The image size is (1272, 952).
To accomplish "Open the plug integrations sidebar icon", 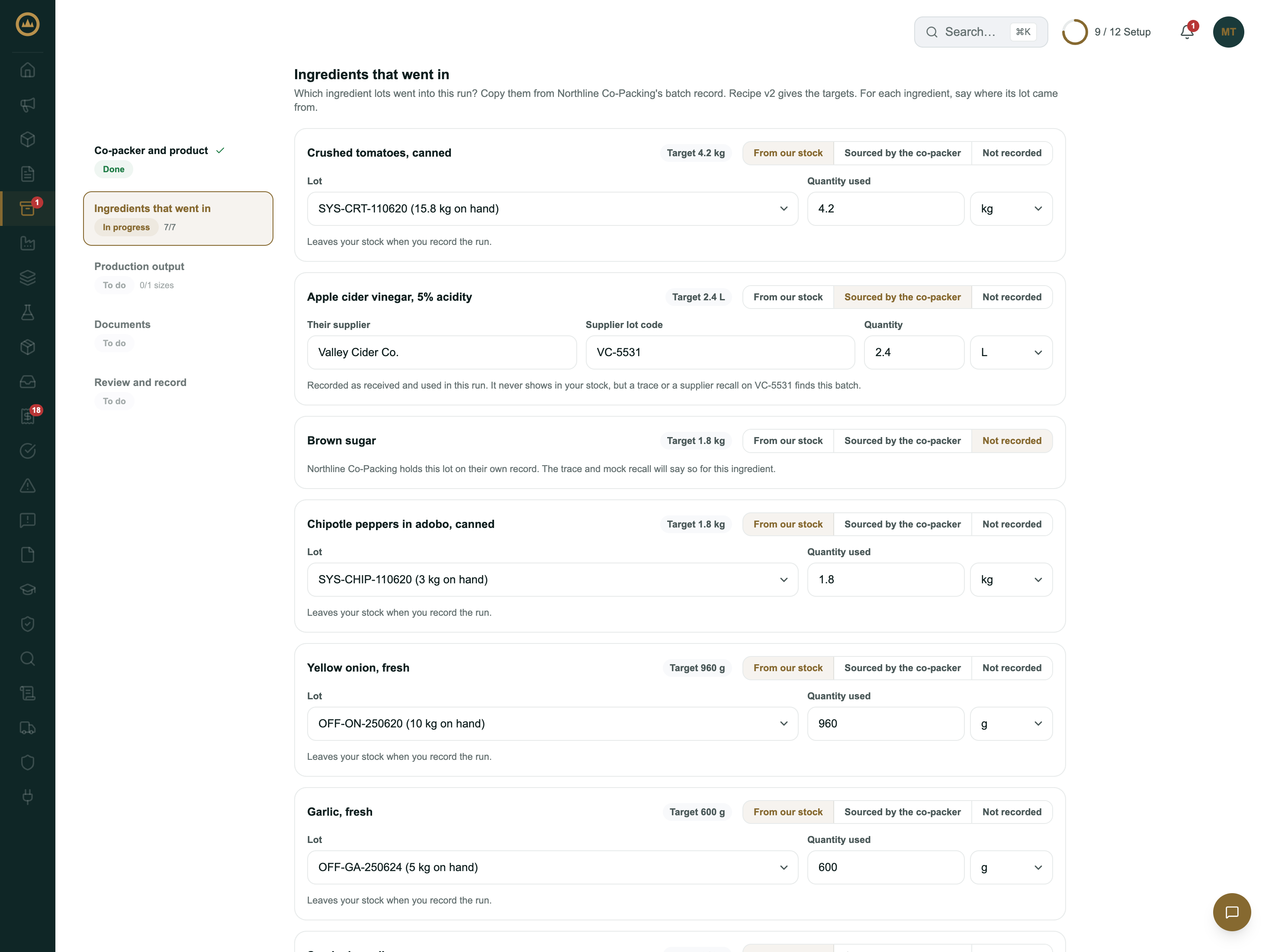I will coord(28,797).
